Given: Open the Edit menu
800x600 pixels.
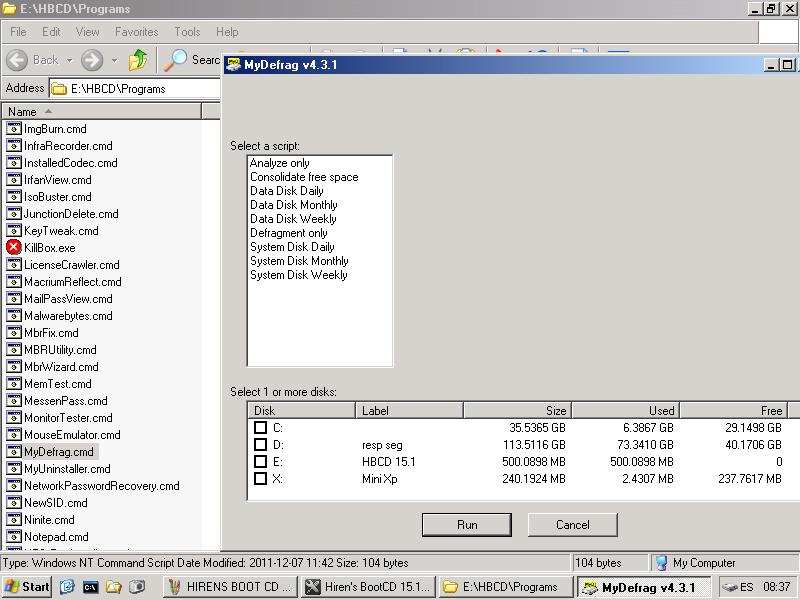Looking at the screenshot, I should [x=51, y=32].
